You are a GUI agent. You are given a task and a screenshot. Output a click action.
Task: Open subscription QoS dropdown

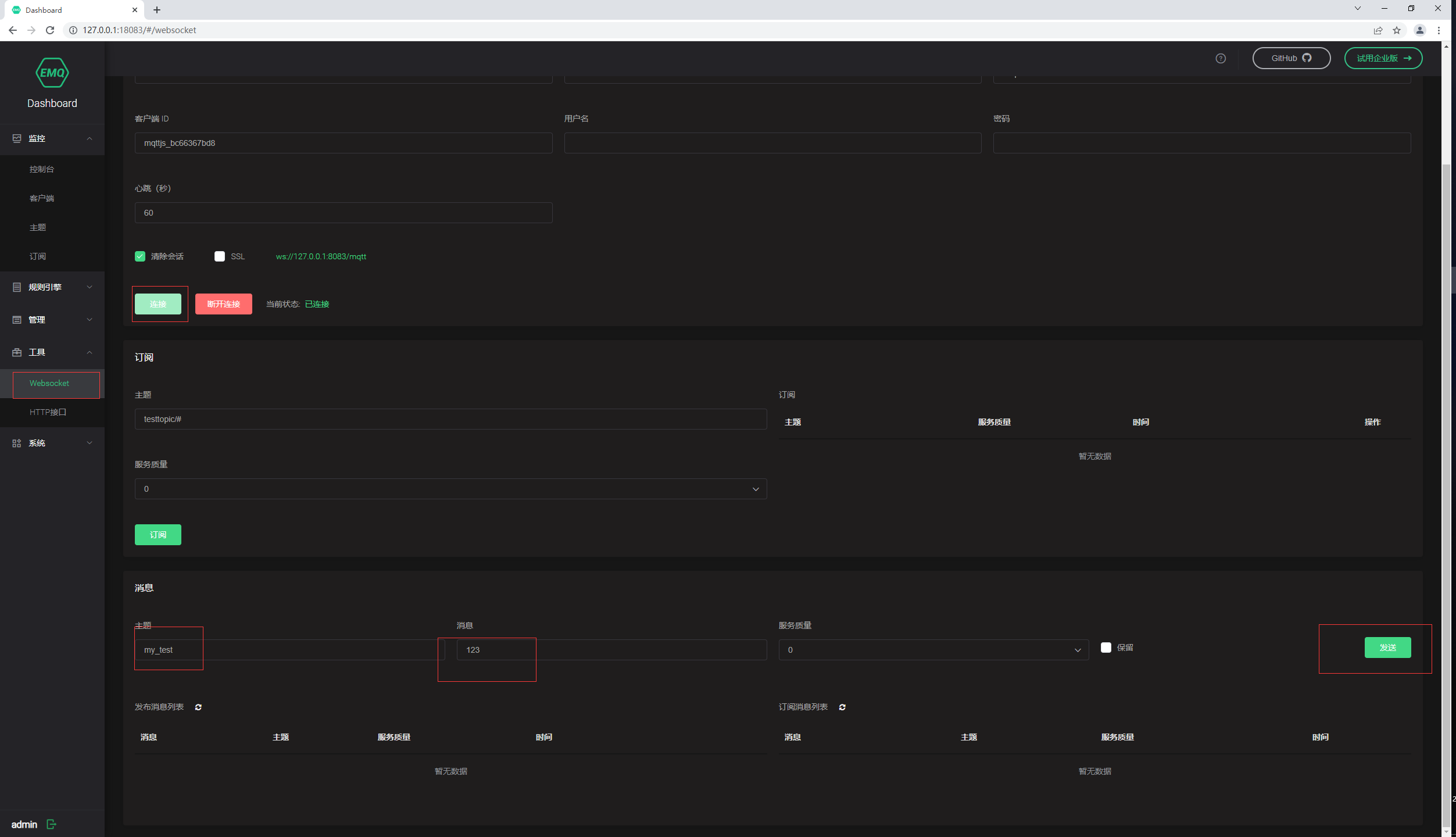[x=450, y=489]
